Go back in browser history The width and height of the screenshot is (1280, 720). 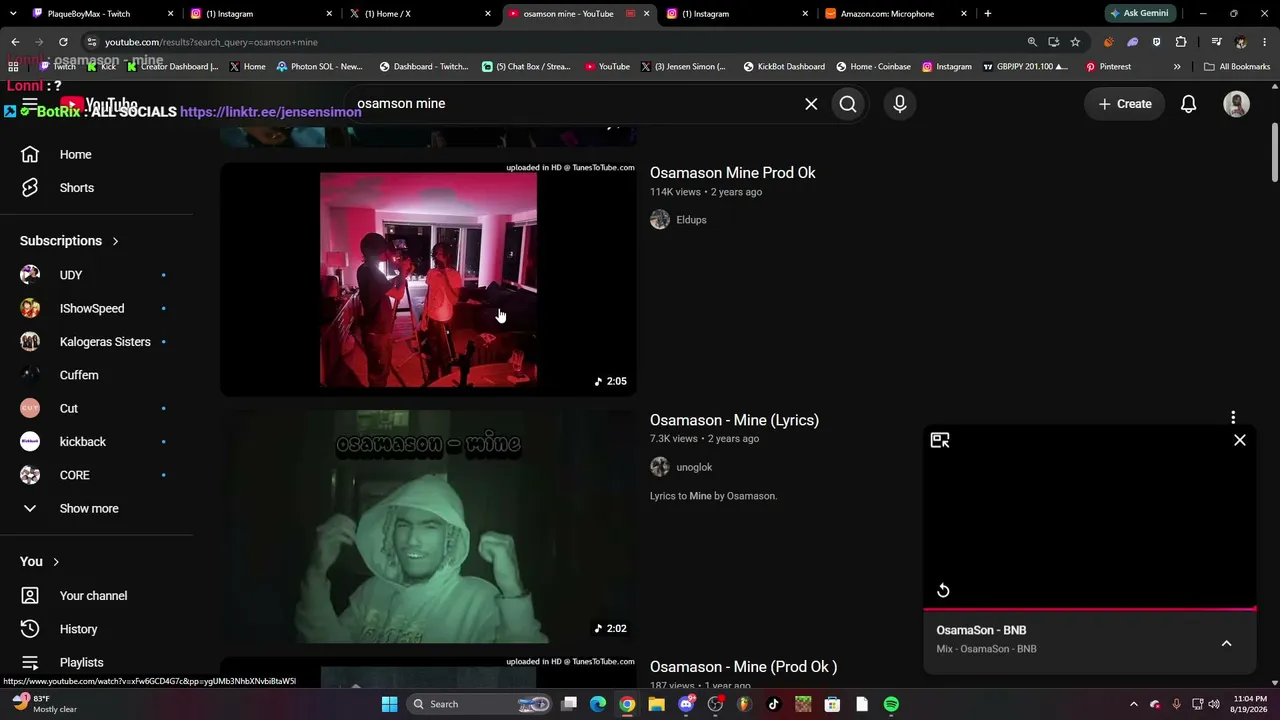15,42
